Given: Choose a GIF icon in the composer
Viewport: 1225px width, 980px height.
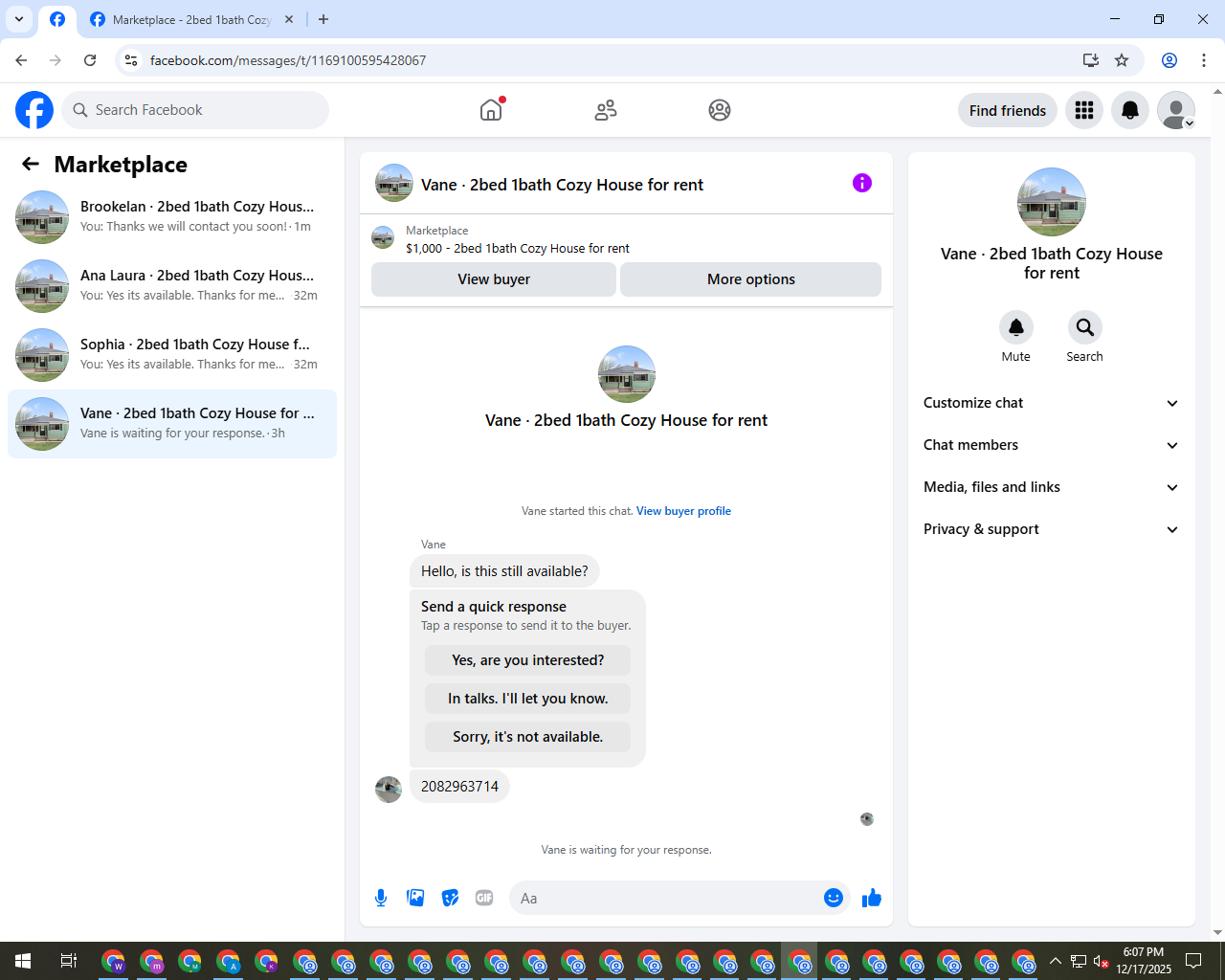Looking at the screenshot, I should [484, 898].
